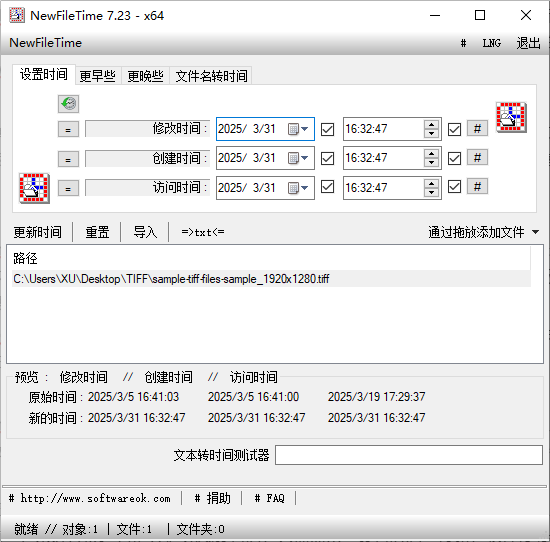Image resolution: width=550 pixels, height=542 pixels.
Task: Toggle the 访问时间 time checkbox
Action: (x=454, y=187)
